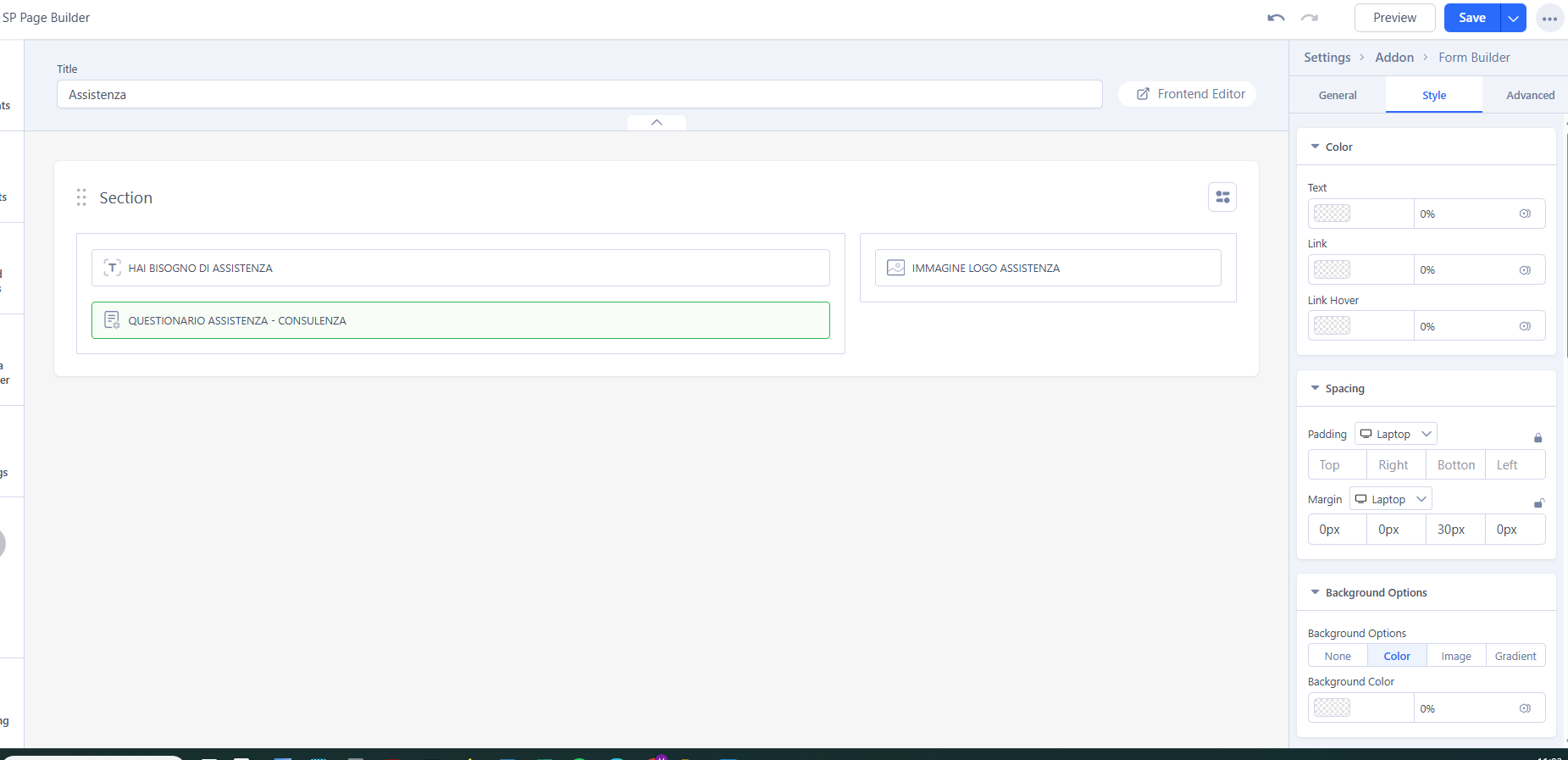Click the Background Color reset icon
This screenshot has height=760, width=1568.
click(x=1525, y=708)
